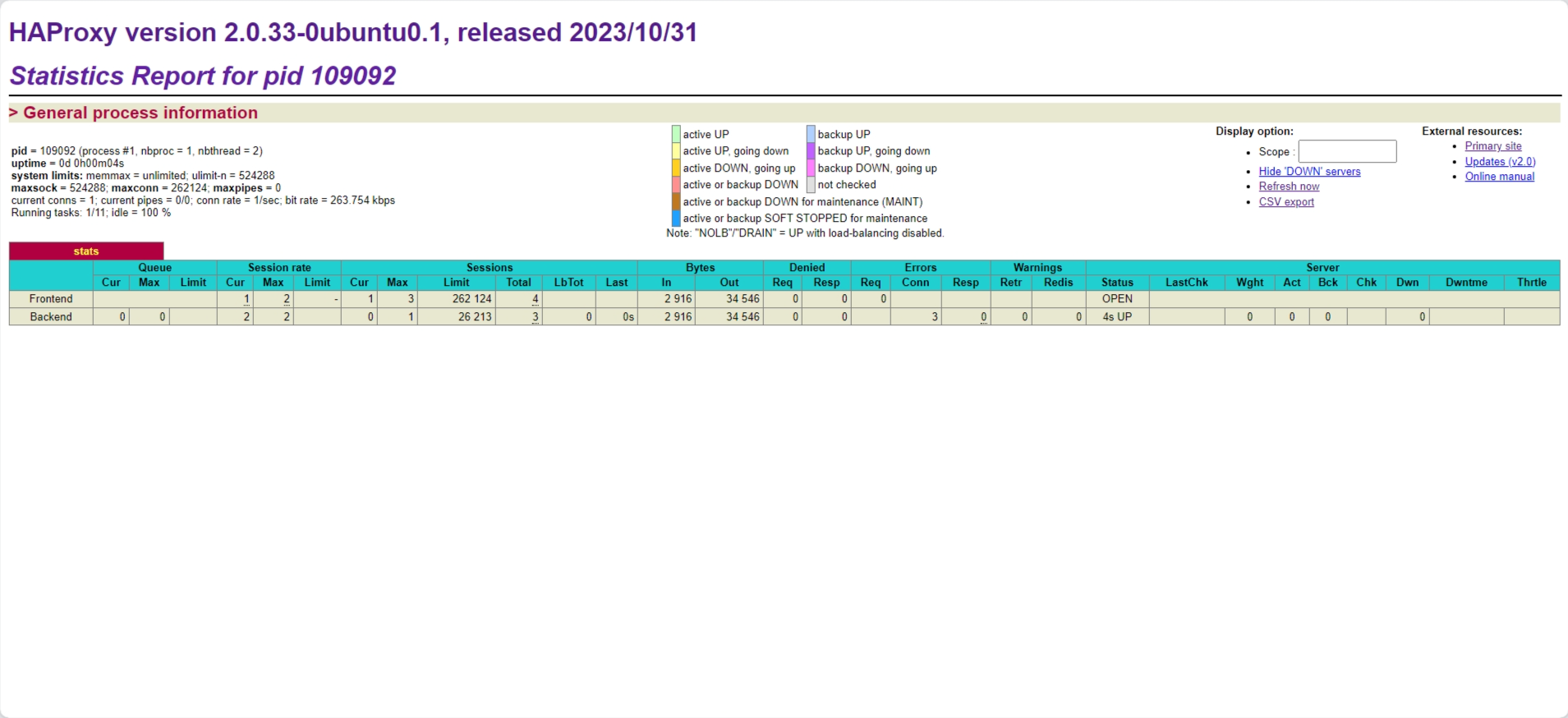Screen dimensions: 1568x718
Task: Click the Denied column group header
Action: [x=807, y=268]
